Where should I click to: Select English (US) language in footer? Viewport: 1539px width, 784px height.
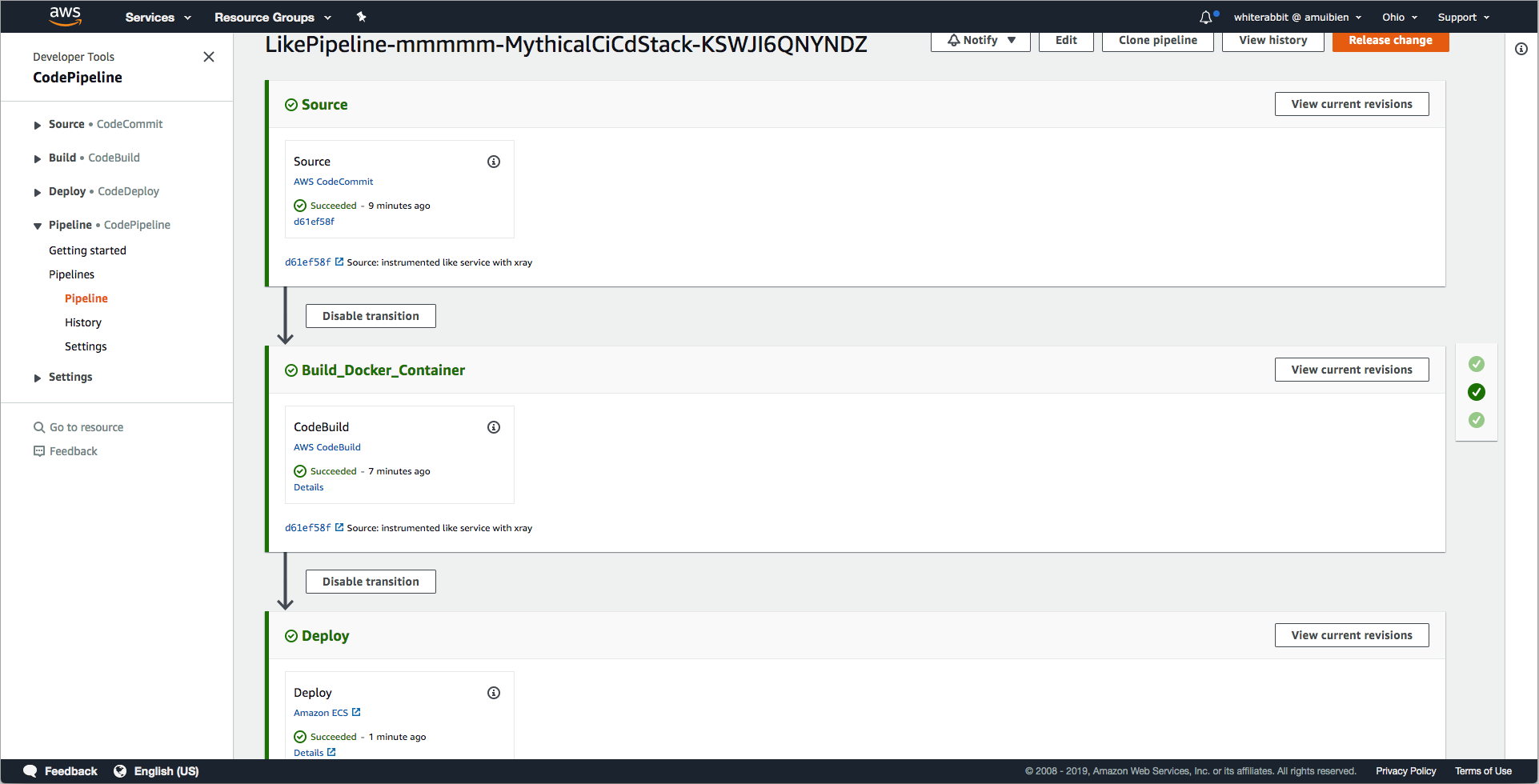tap(166, 771)
